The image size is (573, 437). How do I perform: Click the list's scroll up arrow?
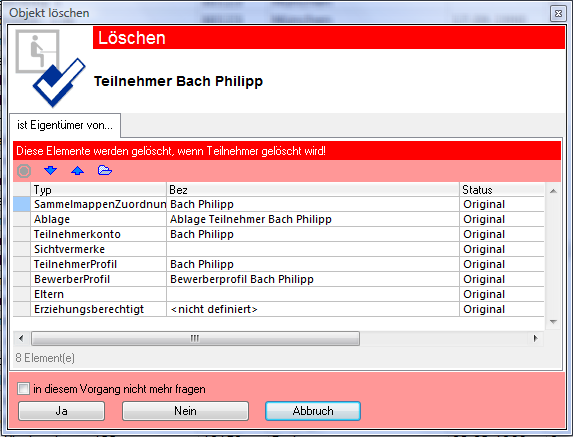pos(553,191)
